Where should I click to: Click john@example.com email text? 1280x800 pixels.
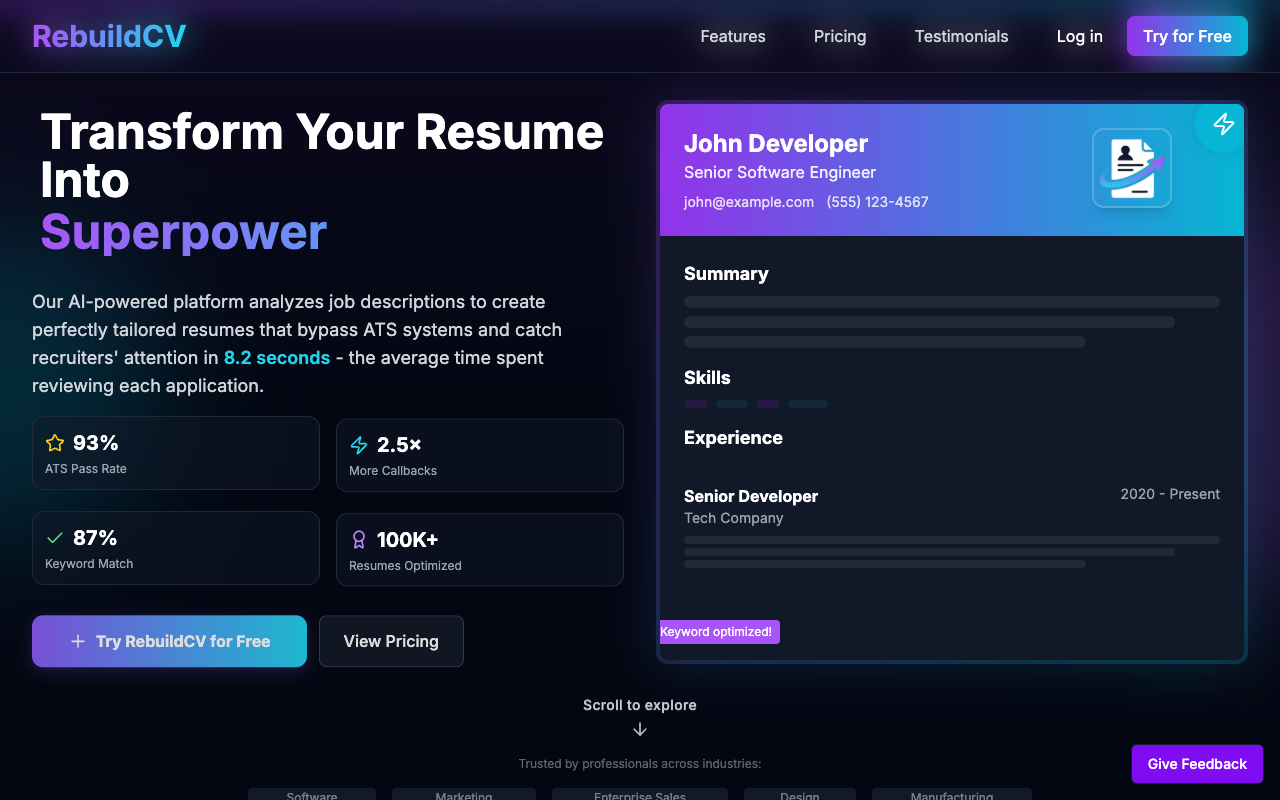(749, 202)
